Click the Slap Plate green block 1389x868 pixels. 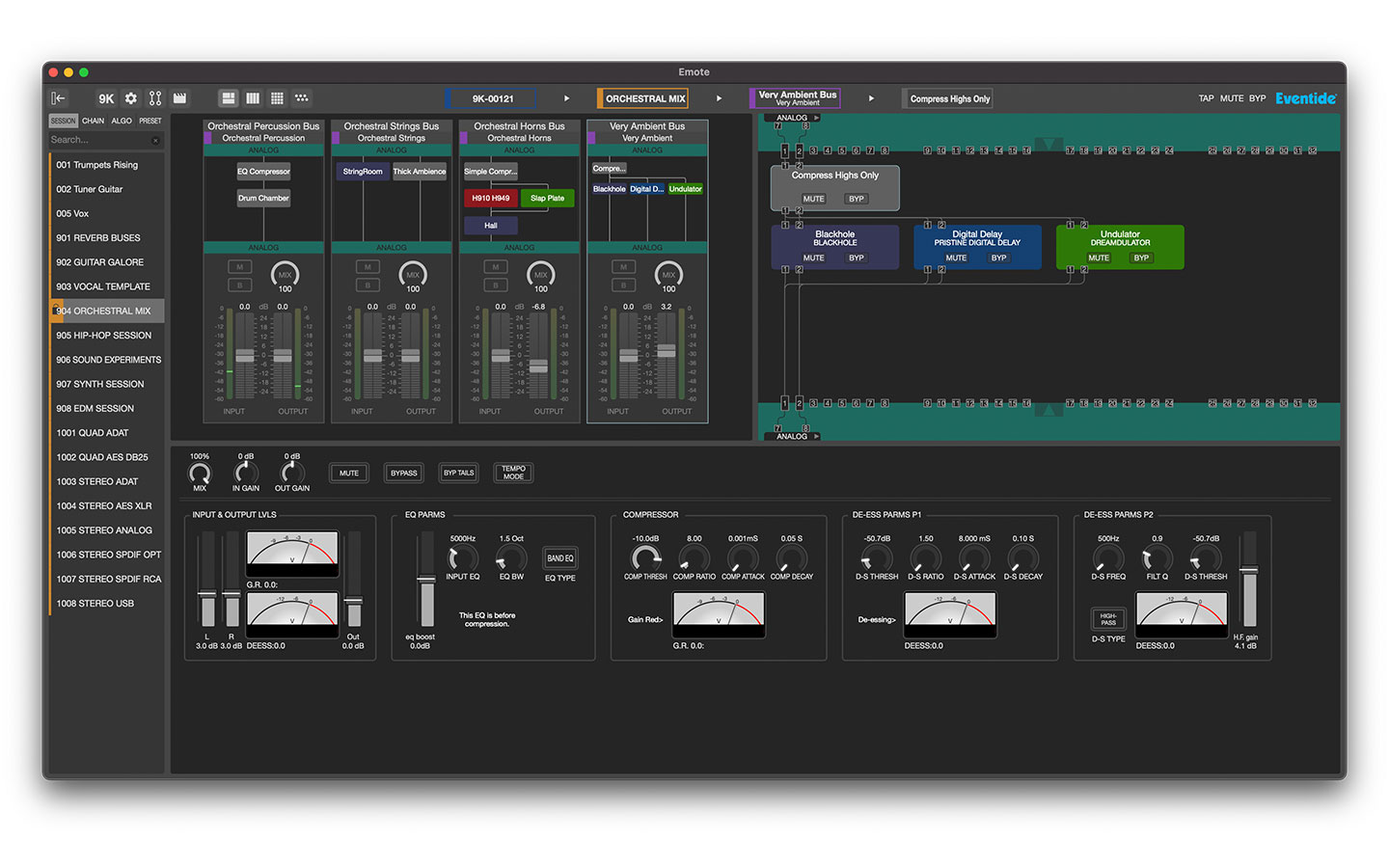[548, 198]
